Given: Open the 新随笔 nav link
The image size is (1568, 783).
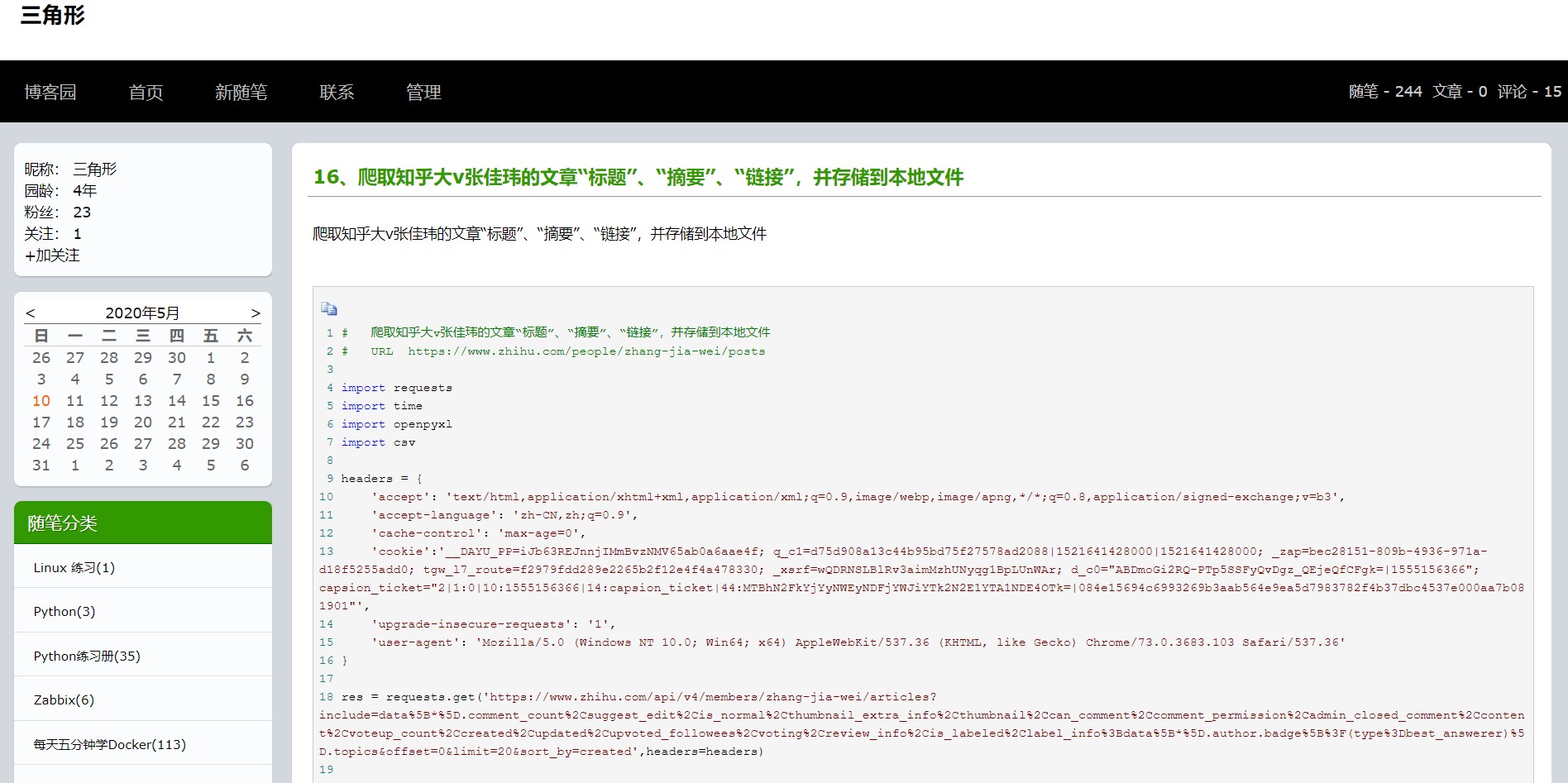Looking at the screenshot, I should pos(241,92).
